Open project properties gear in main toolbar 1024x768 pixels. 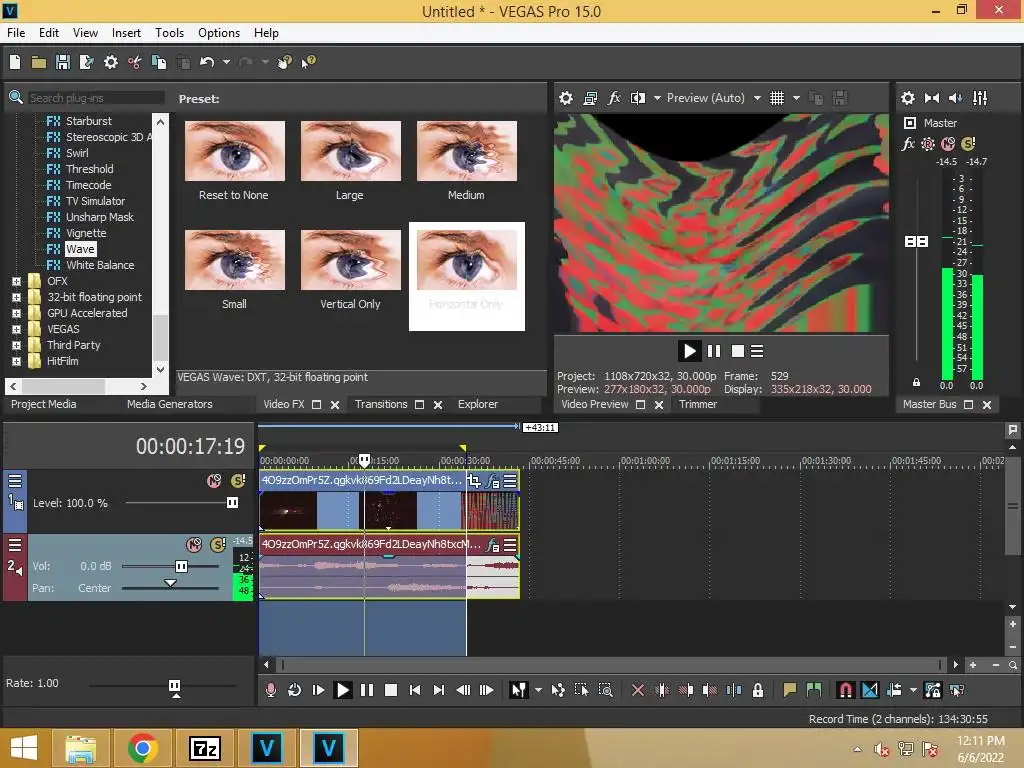point(111,62)
